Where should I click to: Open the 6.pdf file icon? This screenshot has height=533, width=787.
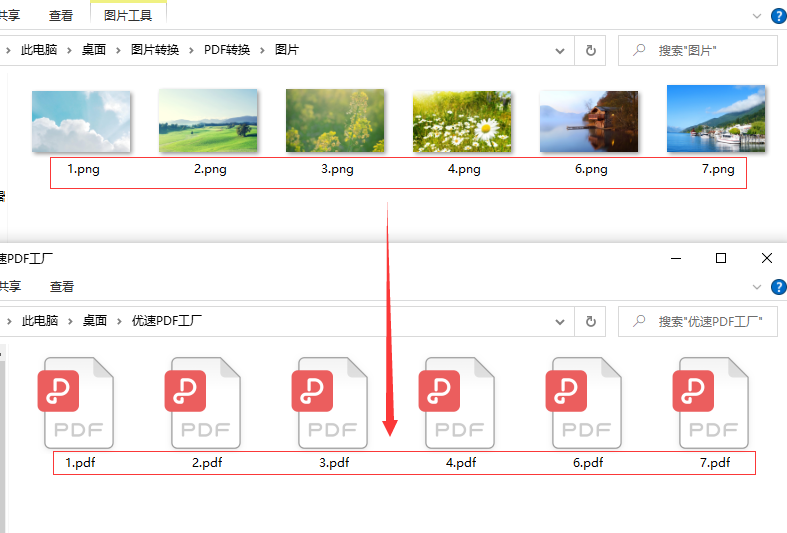point(584,403)
